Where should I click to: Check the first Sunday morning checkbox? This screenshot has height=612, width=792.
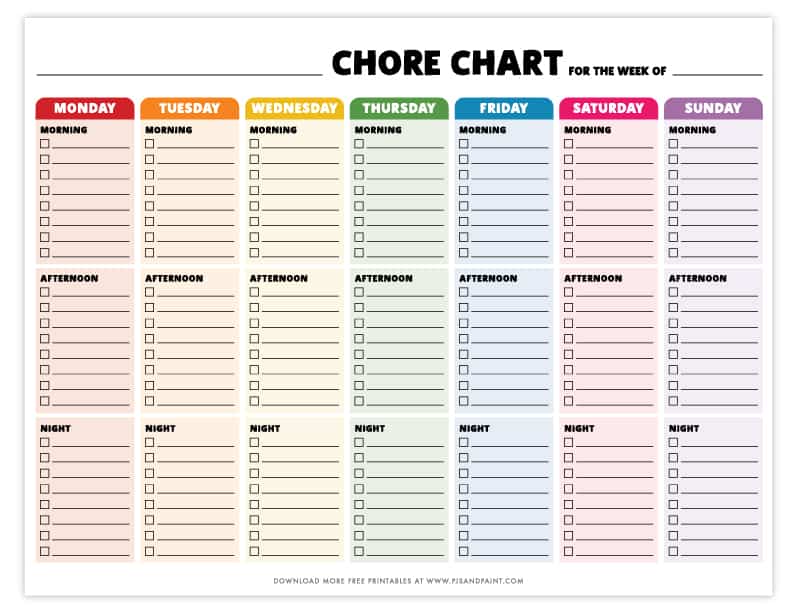[x=673, y=143]
